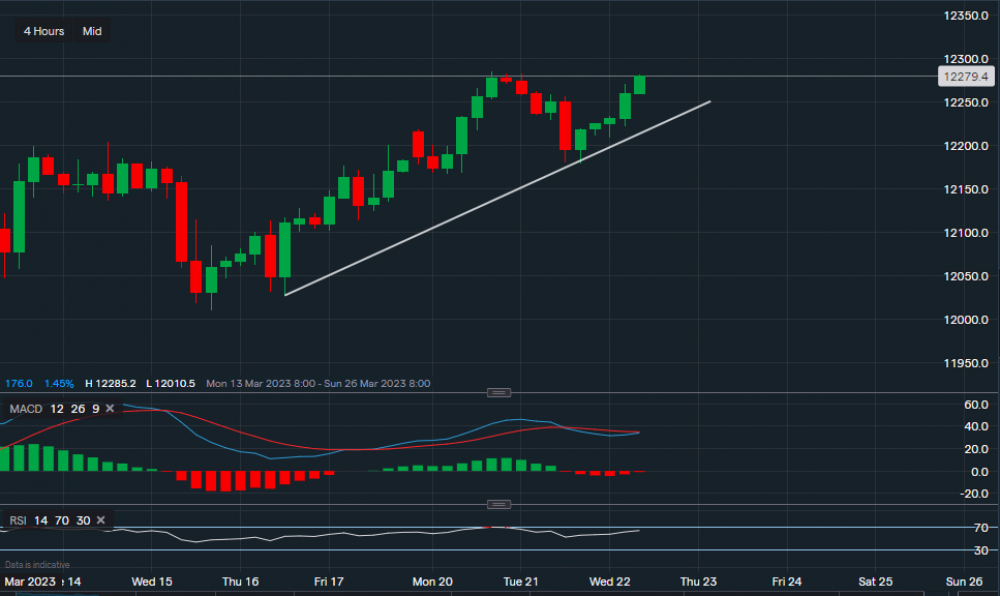Viewport: 1000px width, 596px height.
Task: Click the current price label 12279.4
Action: (x=965, y=76)
